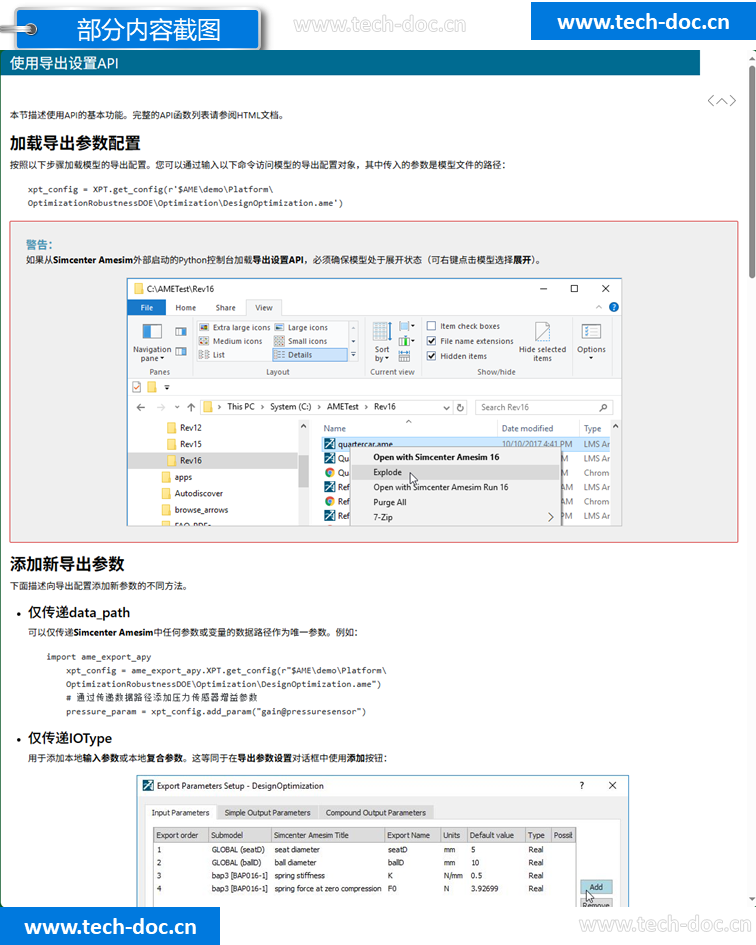Click the Options icon in Explorer ribbon
The width and height of the screenshot is (756, 945).
pyautogui.click(x=591, y=331)
